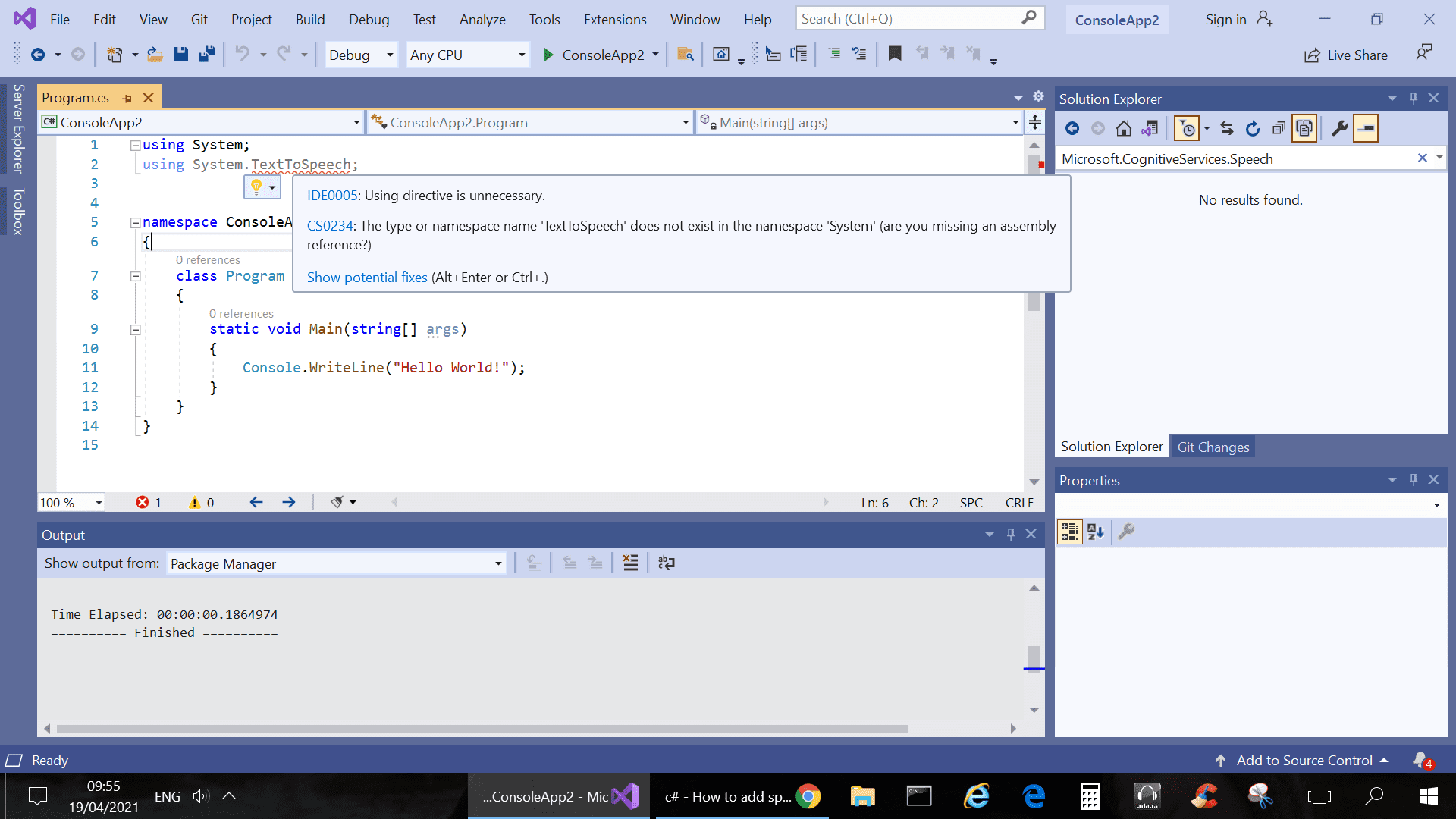The height and width of the screenshot is (819, 1456).
Task: Collapse the namespace ConsoleApp2 code block
Action: point(135,222)
